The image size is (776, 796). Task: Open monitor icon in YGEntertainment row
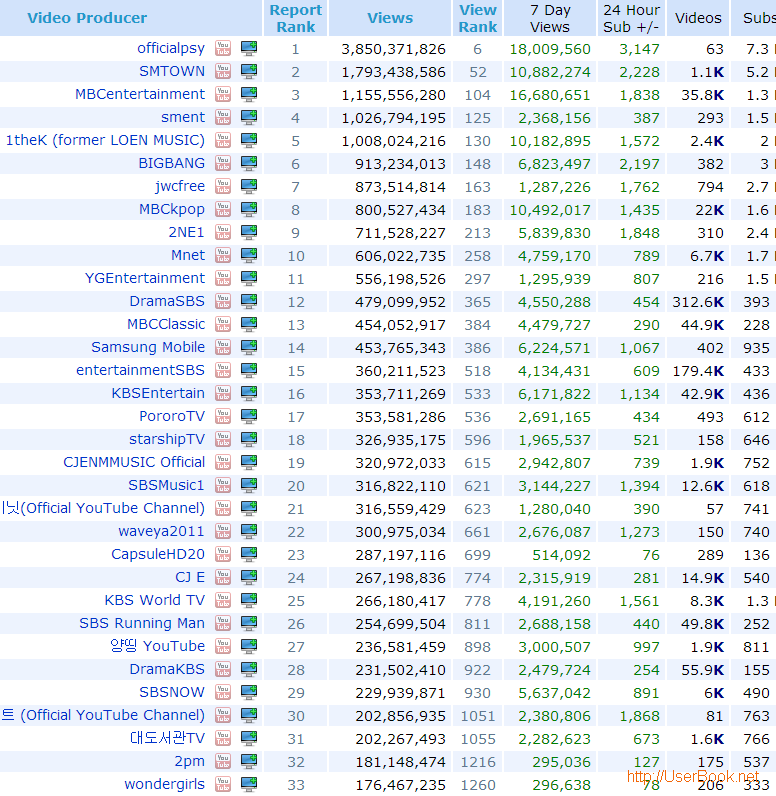[x=249, y=278]
